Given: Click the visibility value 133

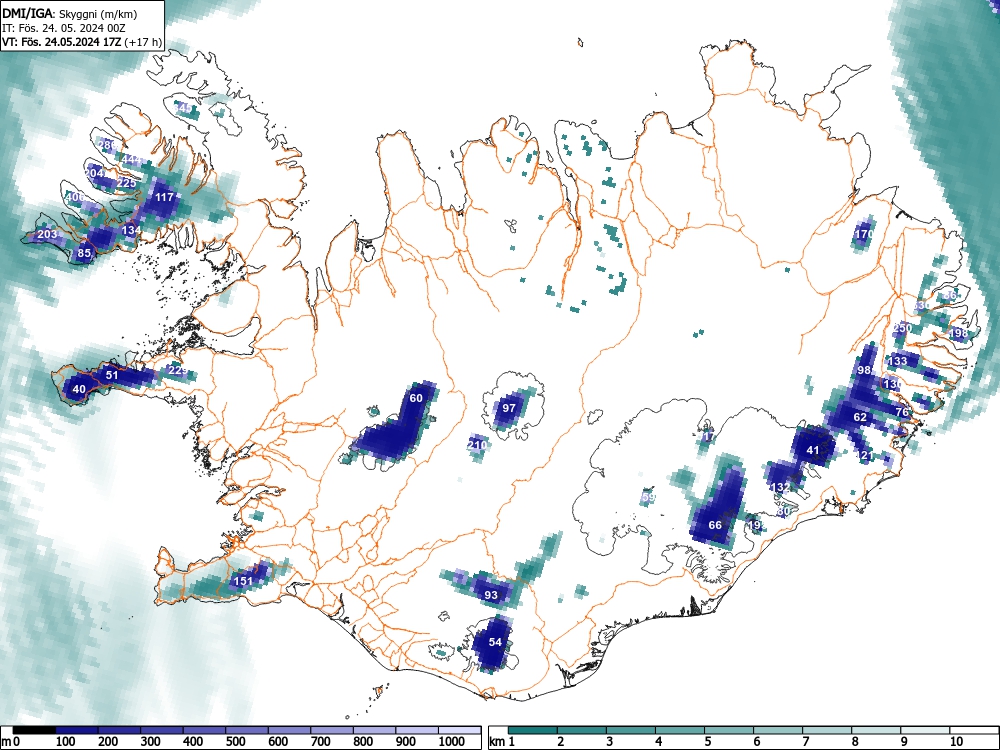Looking at the screenshot, I should (x=897, y=361).
